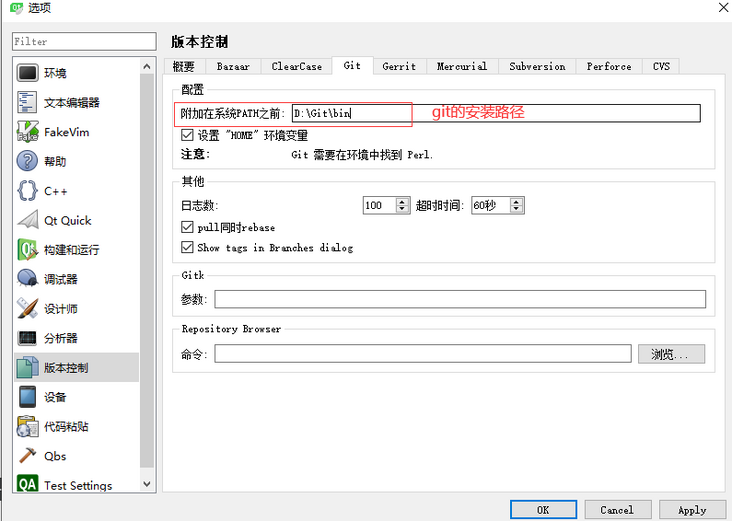Click the note "Git 需要在环境中找到 Perl."
732x521 pixels.
click(x=362, y=155)
